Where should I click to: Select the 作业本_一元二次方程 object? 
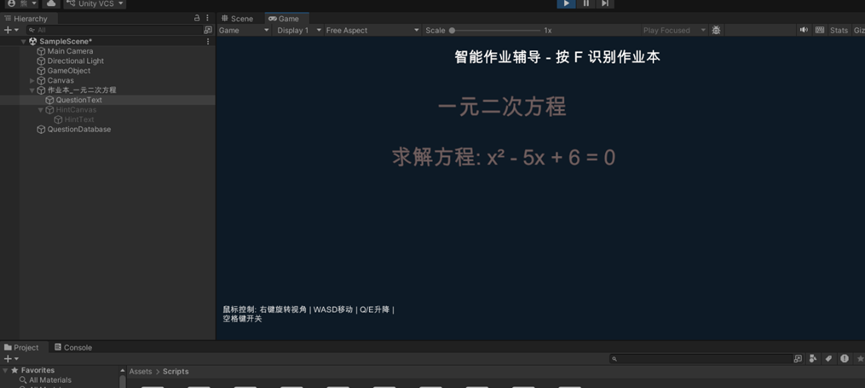click(82, 91)
